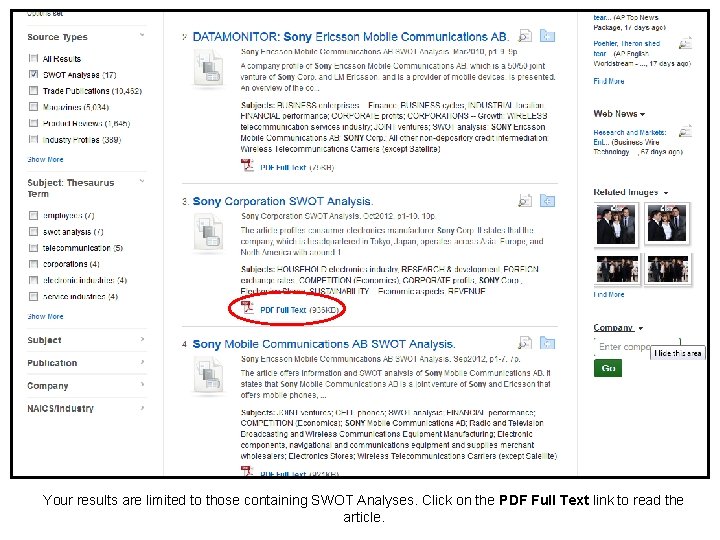Open Research and Markets web news link
The width and height of the screenshot is (720, 540).
pos(630,137)
